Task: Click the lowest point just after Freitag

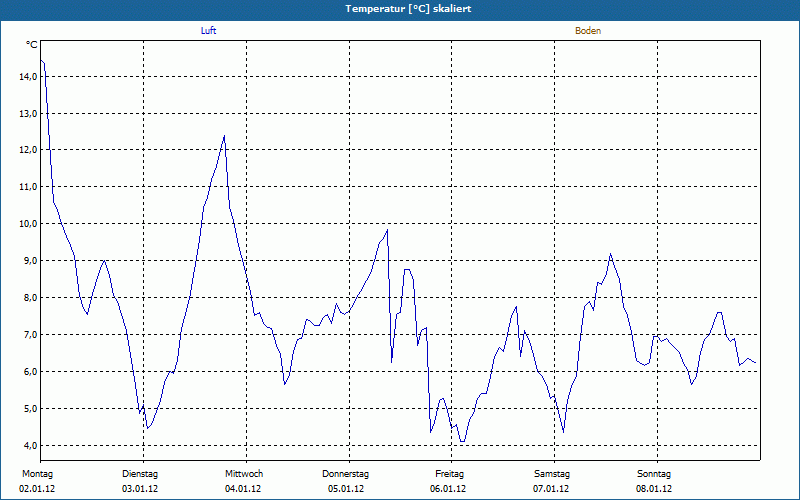Action: (462, 441)
